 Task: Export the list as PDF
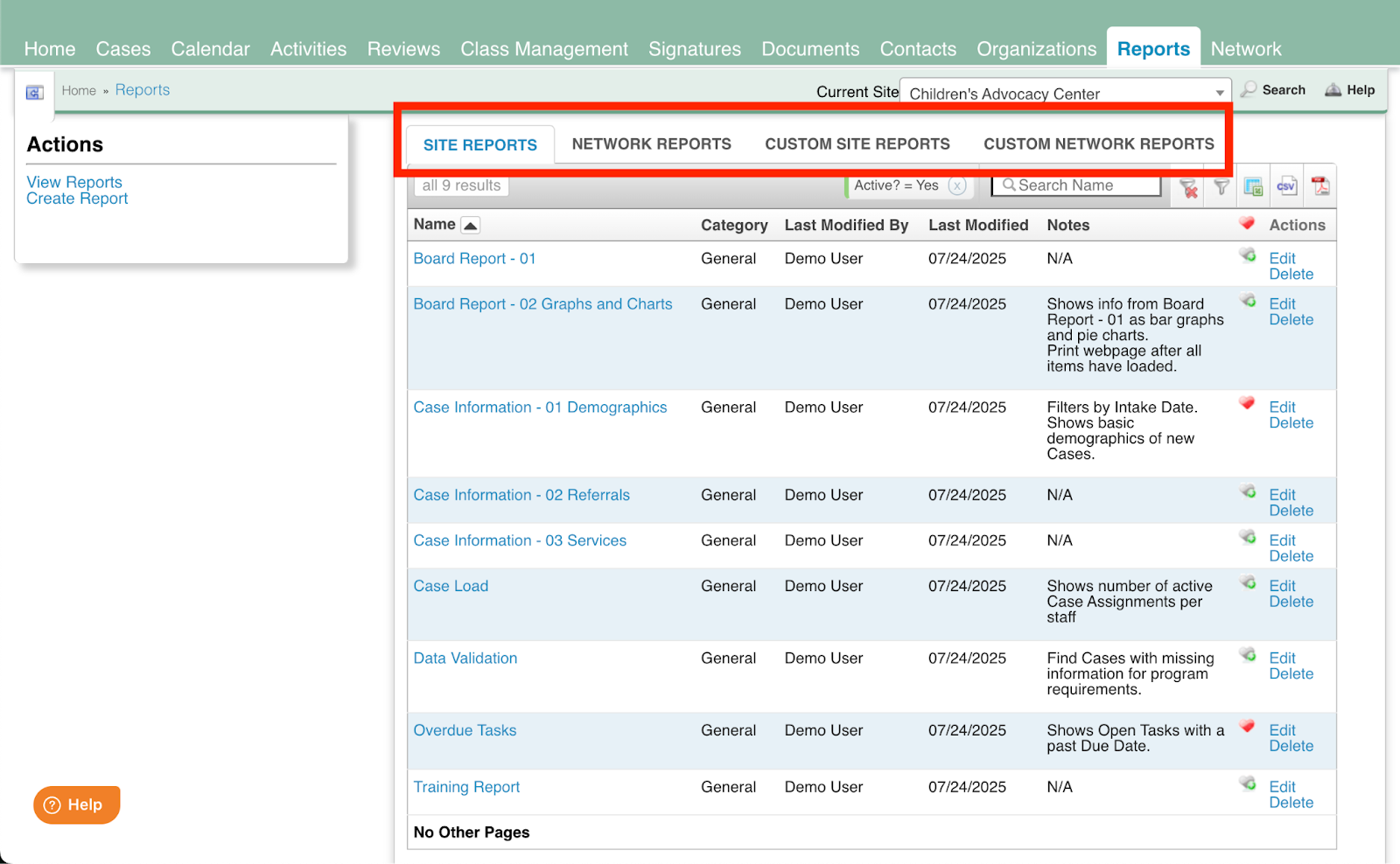point(1320,185)
